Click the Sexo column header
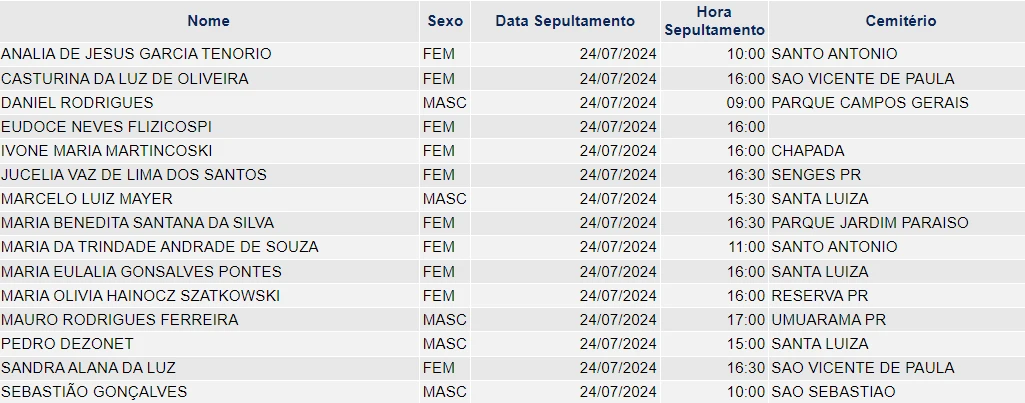 point(445,21)
